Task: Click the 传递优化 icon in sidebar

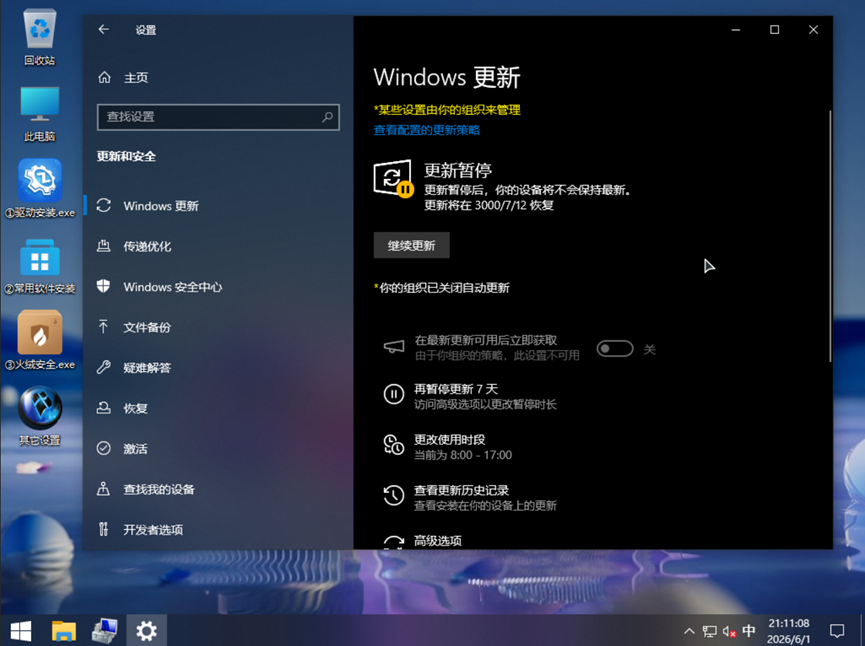Action: pyautogui.click(x=104, y=246)
